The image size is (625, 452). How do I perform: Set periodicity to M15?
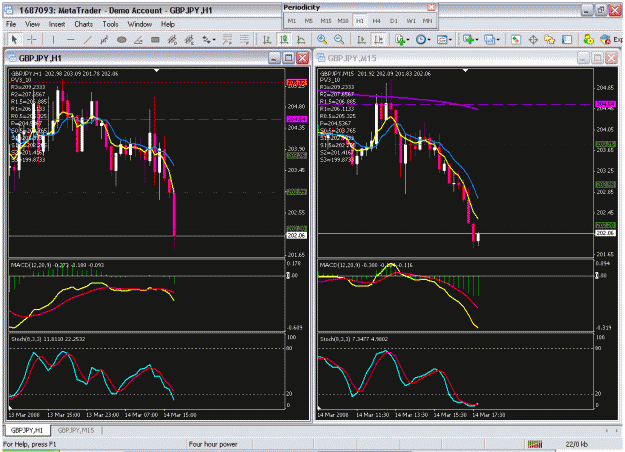[326, 21]
